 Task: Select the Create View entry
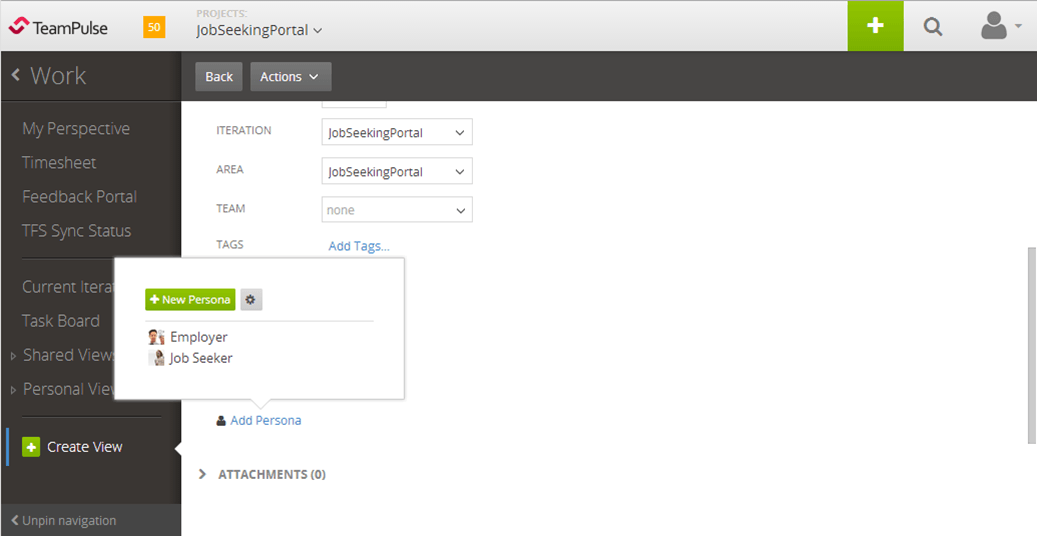coord(85,447)
